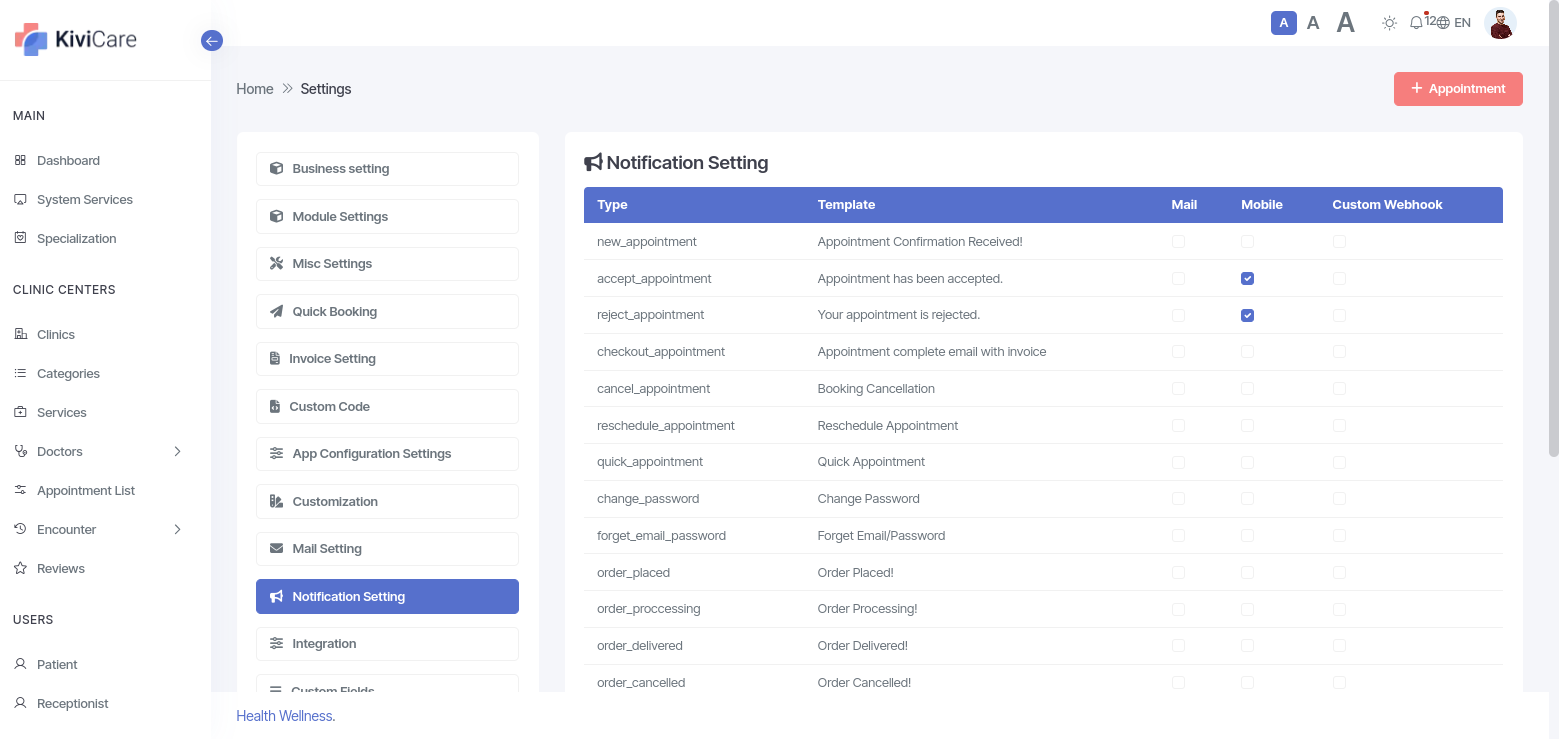Click the Specialization icon in sidebar
The width and height of the screenshot is (1559, 739).
click(x=20, y=238)
